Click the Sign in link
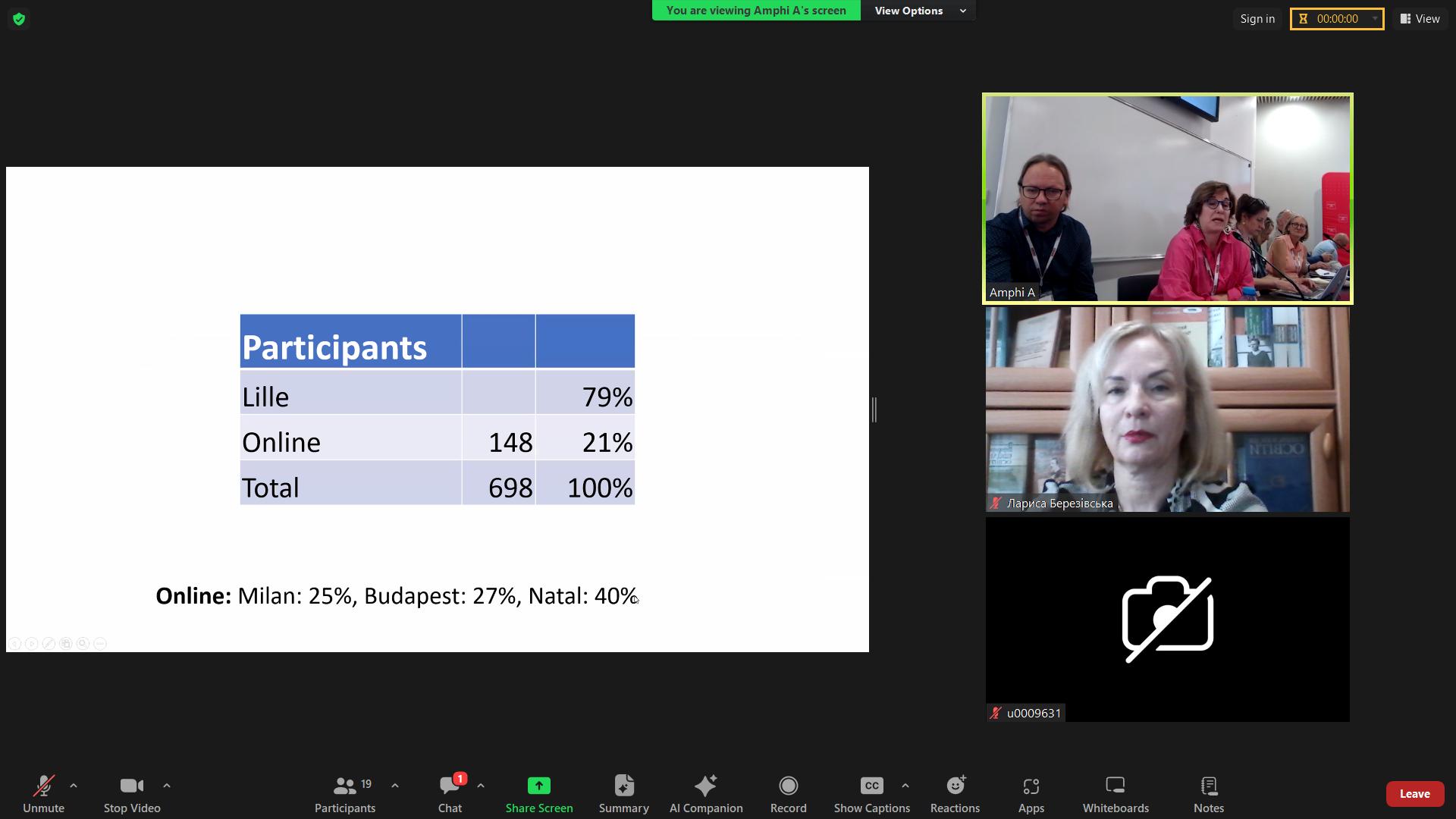The image size is (1456, 819). 1257,19
